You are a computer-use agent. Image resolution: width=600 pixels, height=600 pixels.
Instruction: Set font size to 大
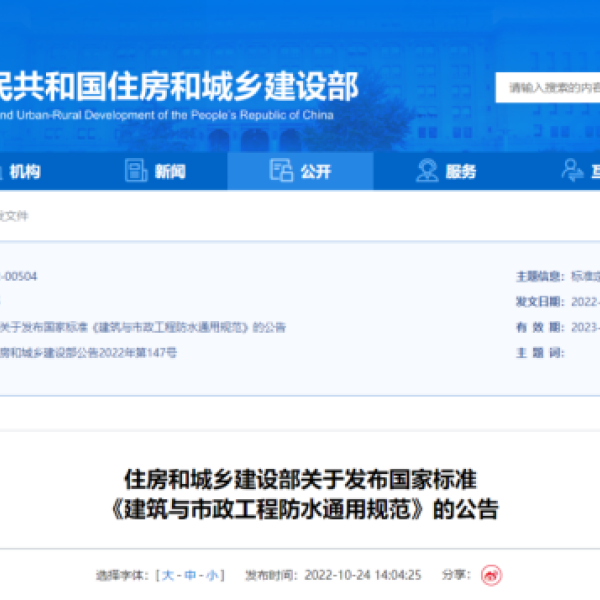pyautogui.click(x=168, y=575)
